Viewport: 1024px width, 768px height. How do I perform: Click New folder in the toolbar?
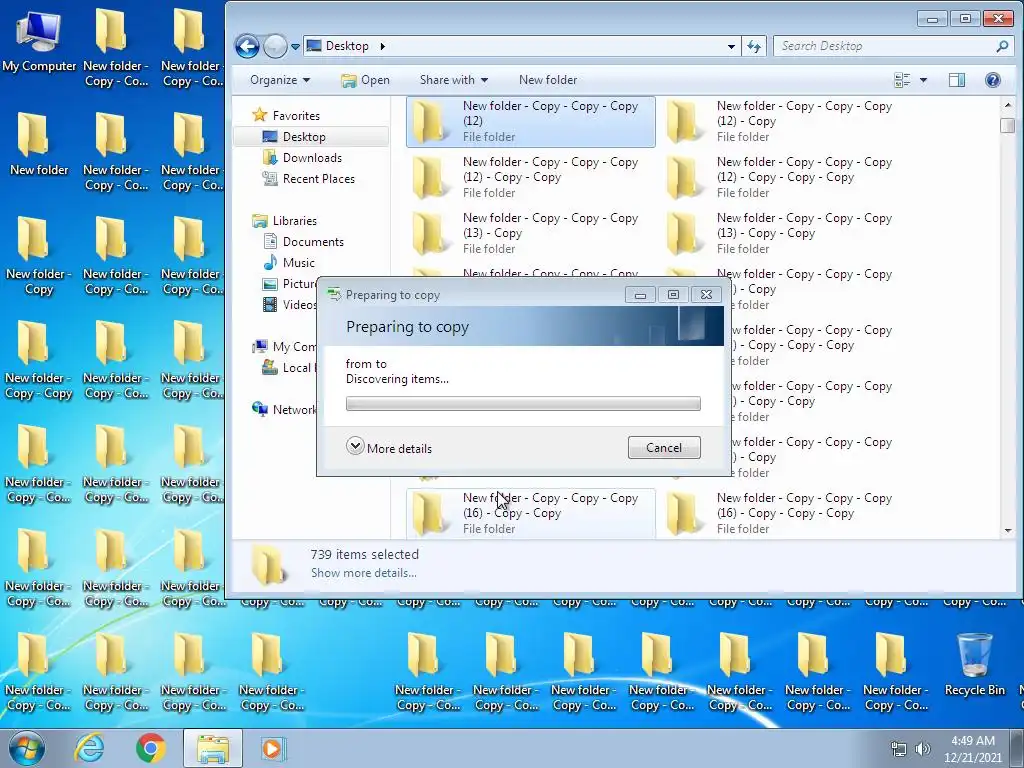pos(548,80)
